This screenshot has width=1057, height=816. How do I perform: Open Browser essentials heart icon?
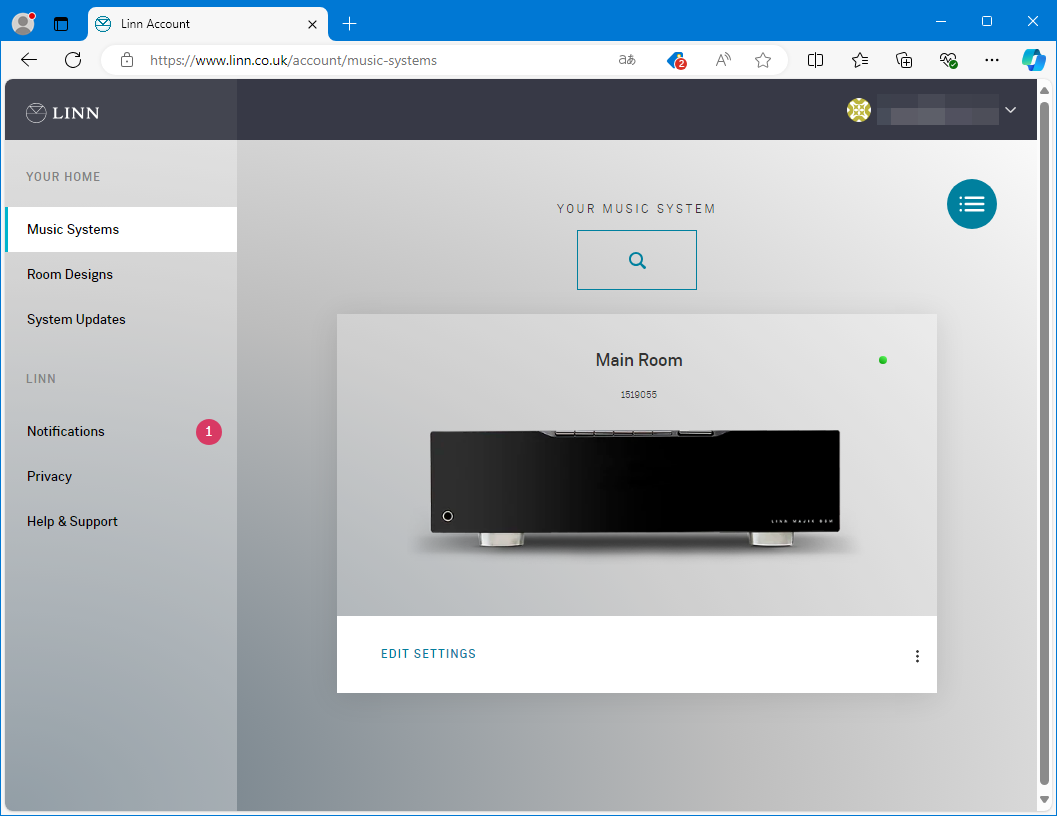(x=948, y=60)
